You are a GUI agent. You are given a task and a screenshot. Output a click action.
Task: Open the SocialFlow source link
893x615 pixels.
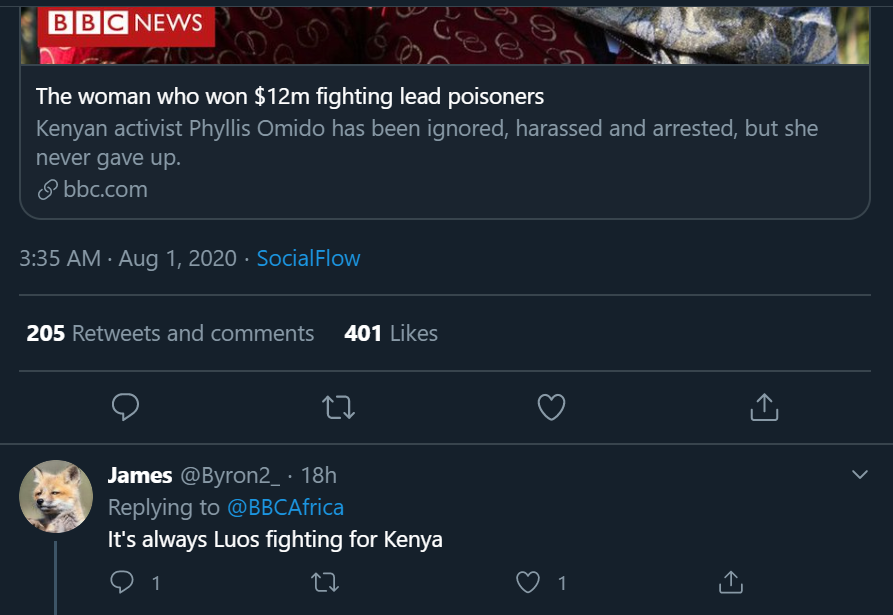click(x=308, y=258)
